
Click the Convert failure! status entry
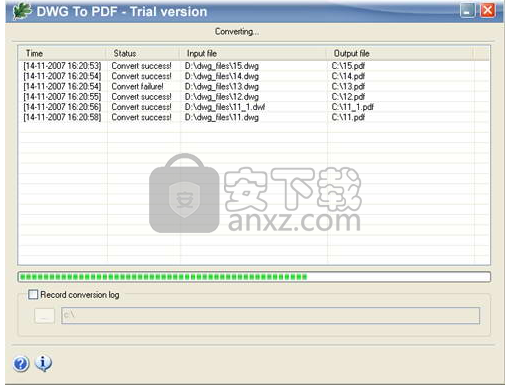(x=137, y=86)
